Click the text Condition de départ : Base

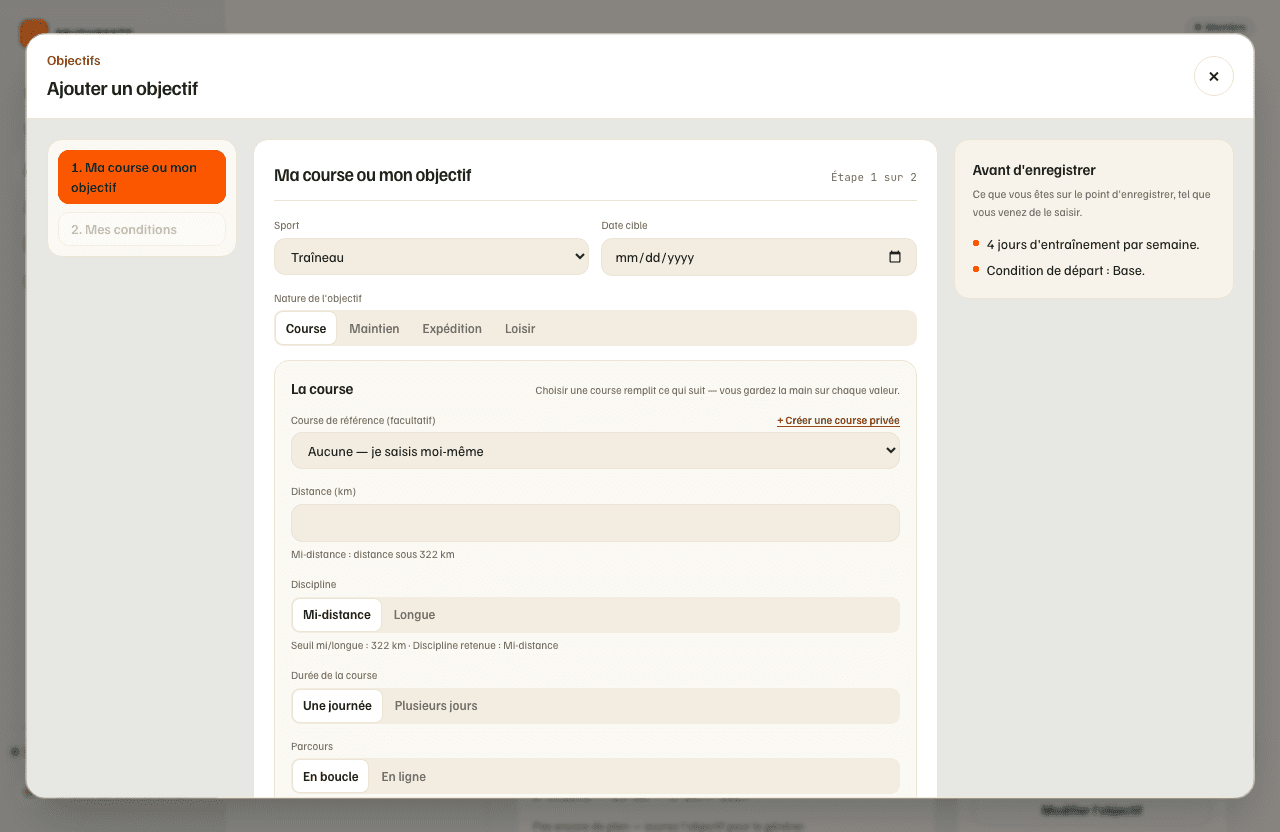point(1066,270)
